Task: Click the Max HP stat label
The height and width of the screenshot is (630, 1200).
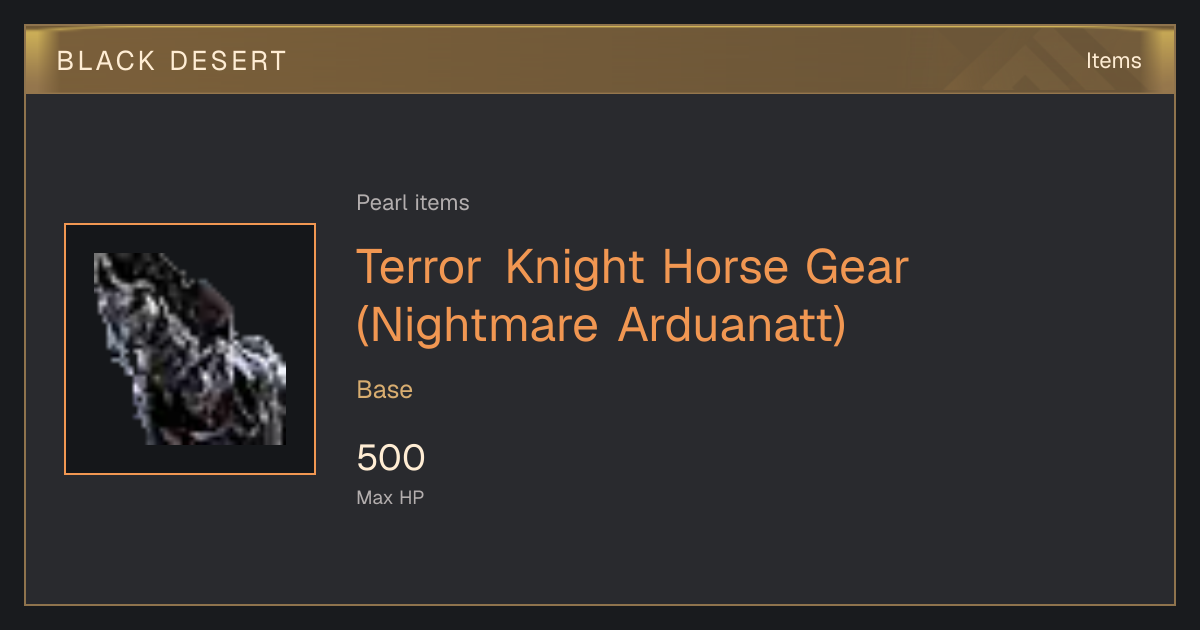Action: pyautogui.click(x=391, y=497)
